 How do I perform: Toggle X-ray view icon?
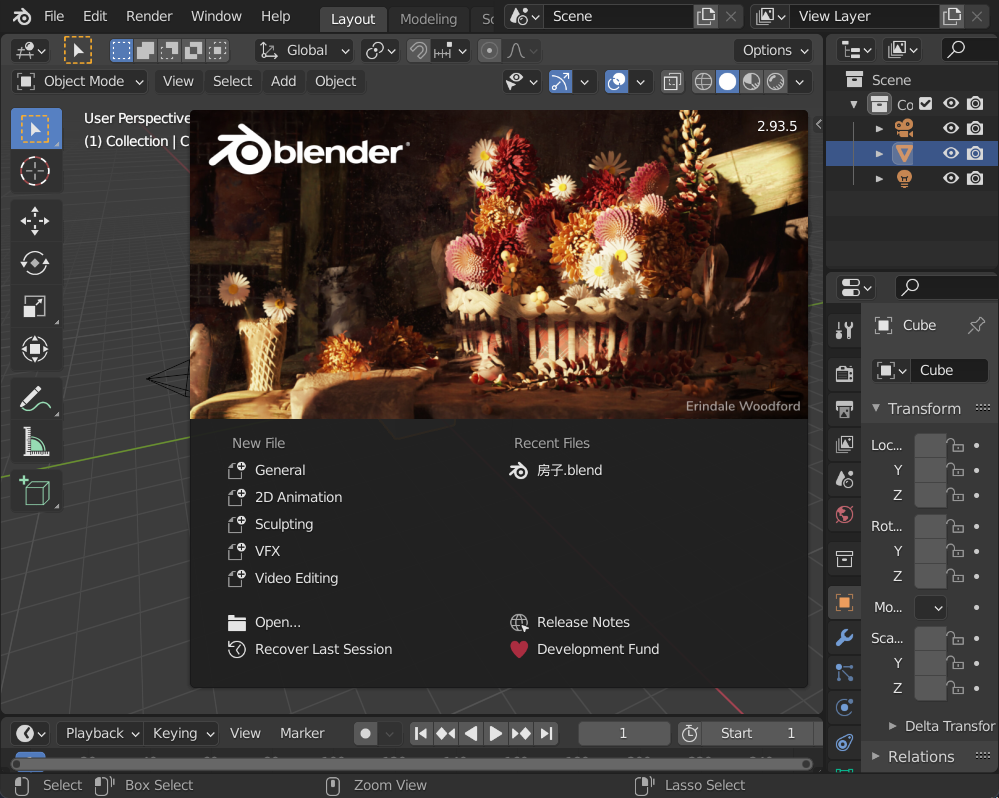pos(672,82)
